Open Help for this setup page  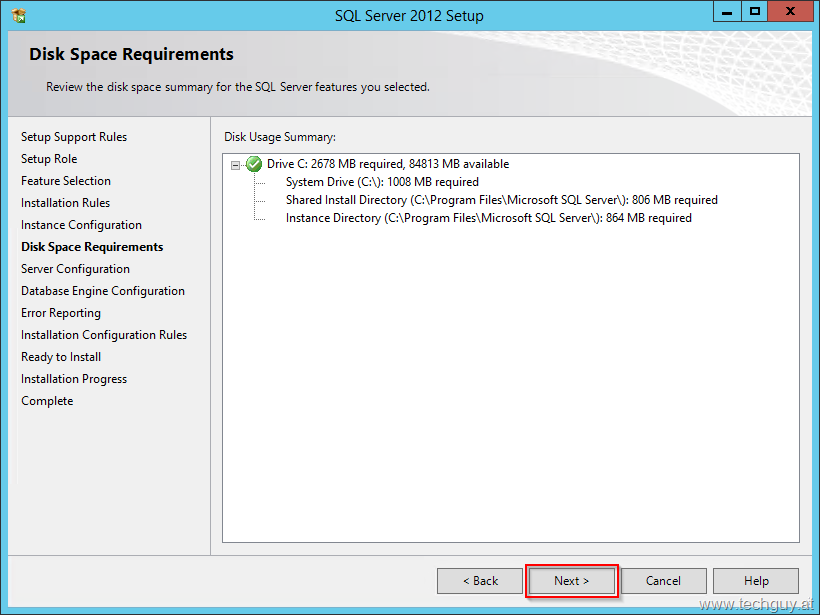(756, 581)
